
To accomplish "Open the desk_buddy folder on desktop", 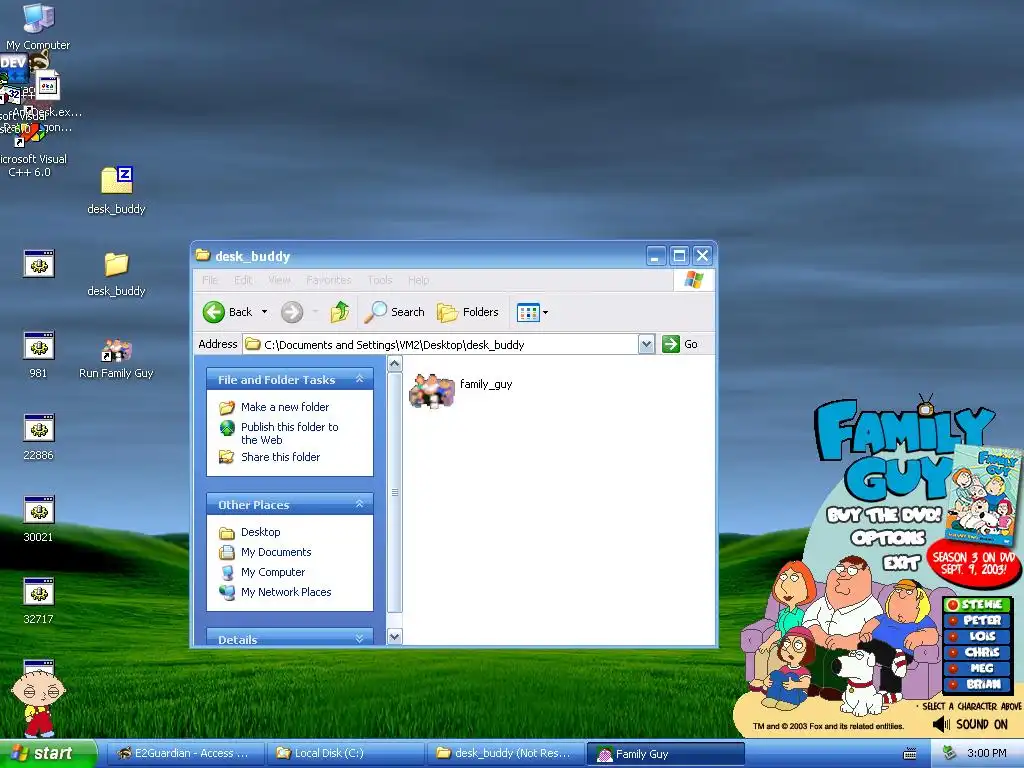I will point(116,273).
